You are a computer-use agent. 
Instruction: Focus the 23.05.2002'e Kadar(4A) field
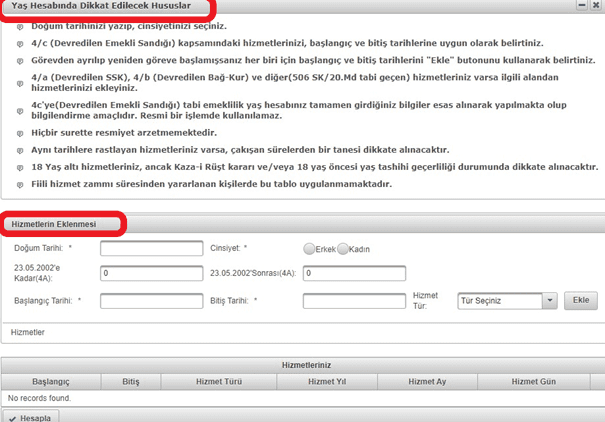[x=152, y=273]
